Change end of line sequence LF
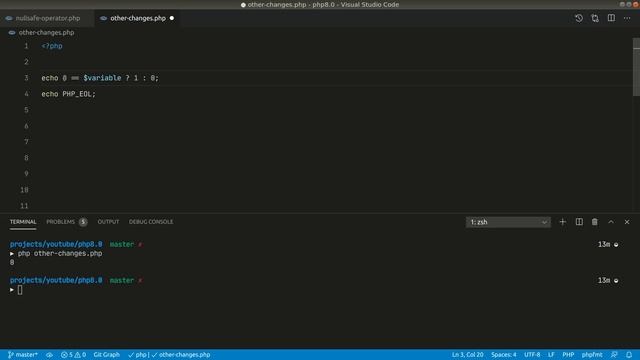The image size is (640, 360). point(551,355)
